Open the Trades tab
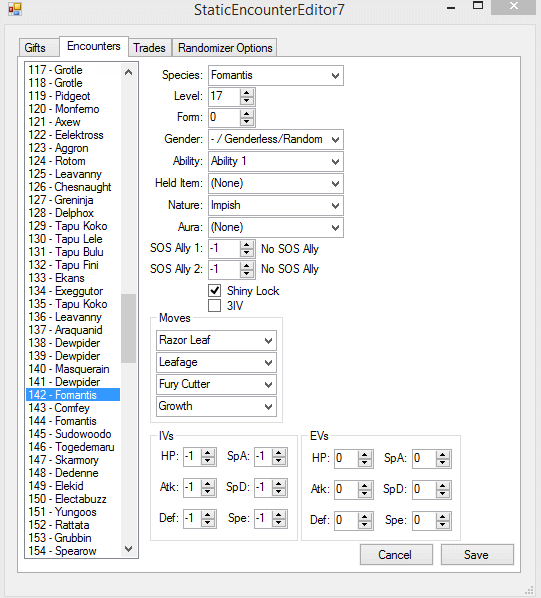Screen dimensions: 541x598 [x=150, y=48]
